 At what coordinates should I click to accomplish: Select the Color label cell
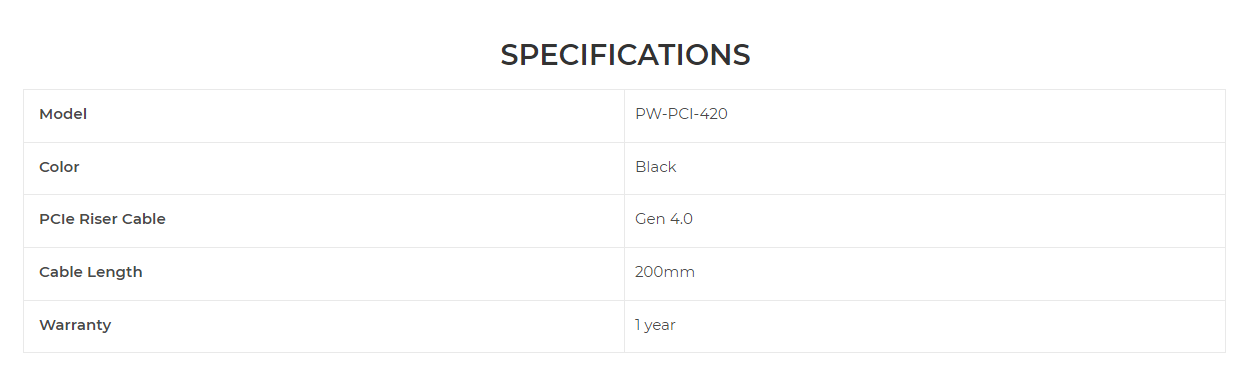point(324,168)
